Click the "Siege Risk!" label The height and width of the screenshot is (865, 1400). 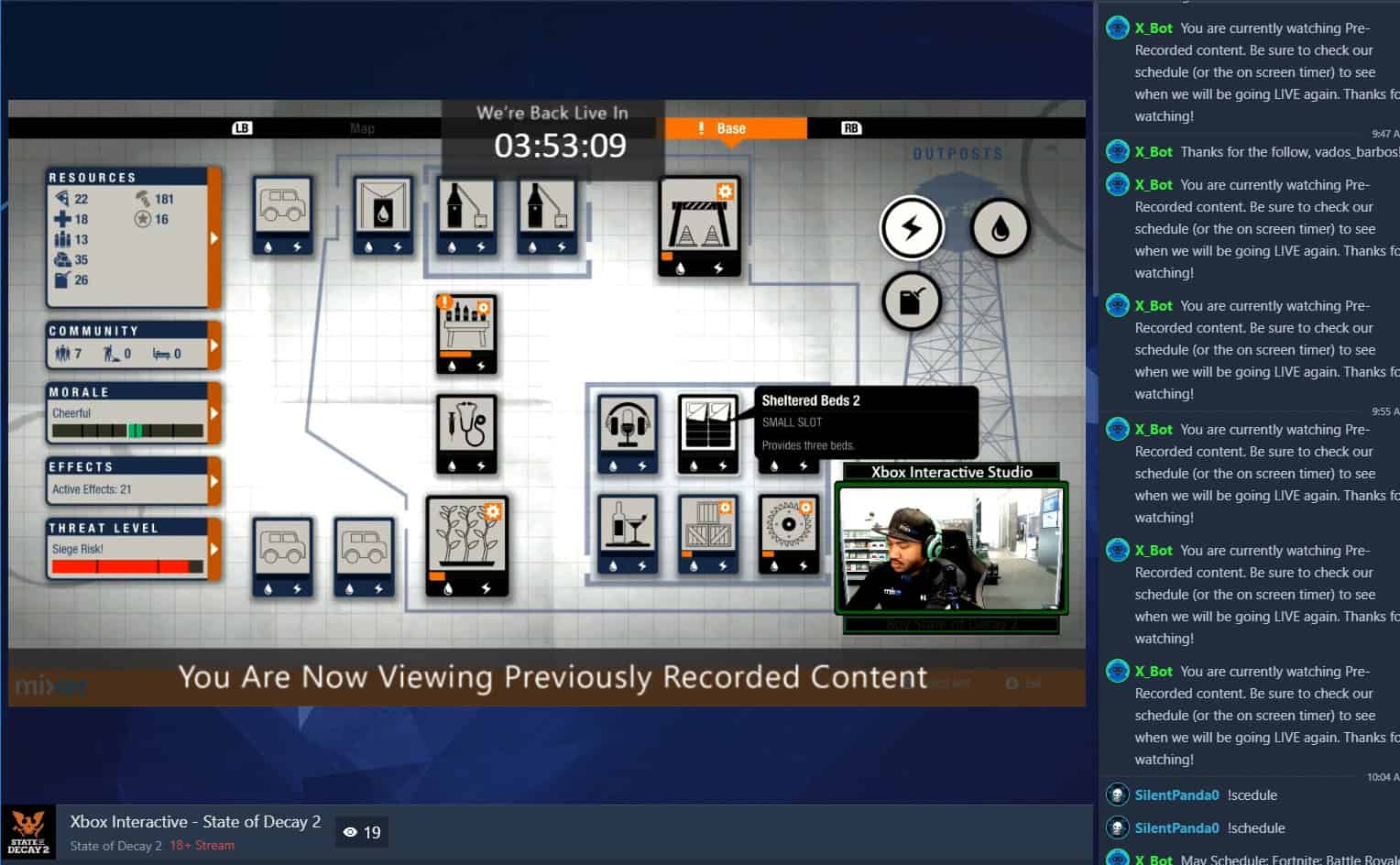click(78, 549)
